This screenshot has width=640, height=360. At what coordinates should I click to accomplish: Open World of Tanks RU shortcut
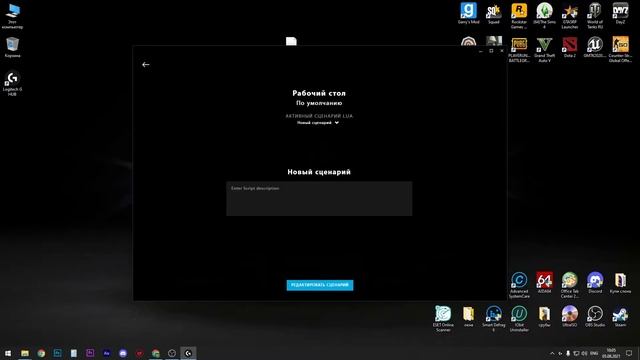(595, 16)
